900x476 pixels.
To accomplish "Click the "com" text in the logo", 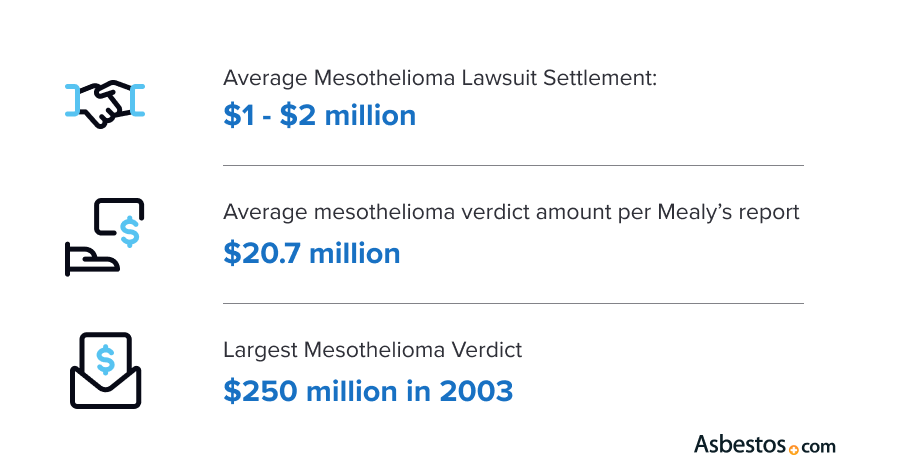I will 818,446.
